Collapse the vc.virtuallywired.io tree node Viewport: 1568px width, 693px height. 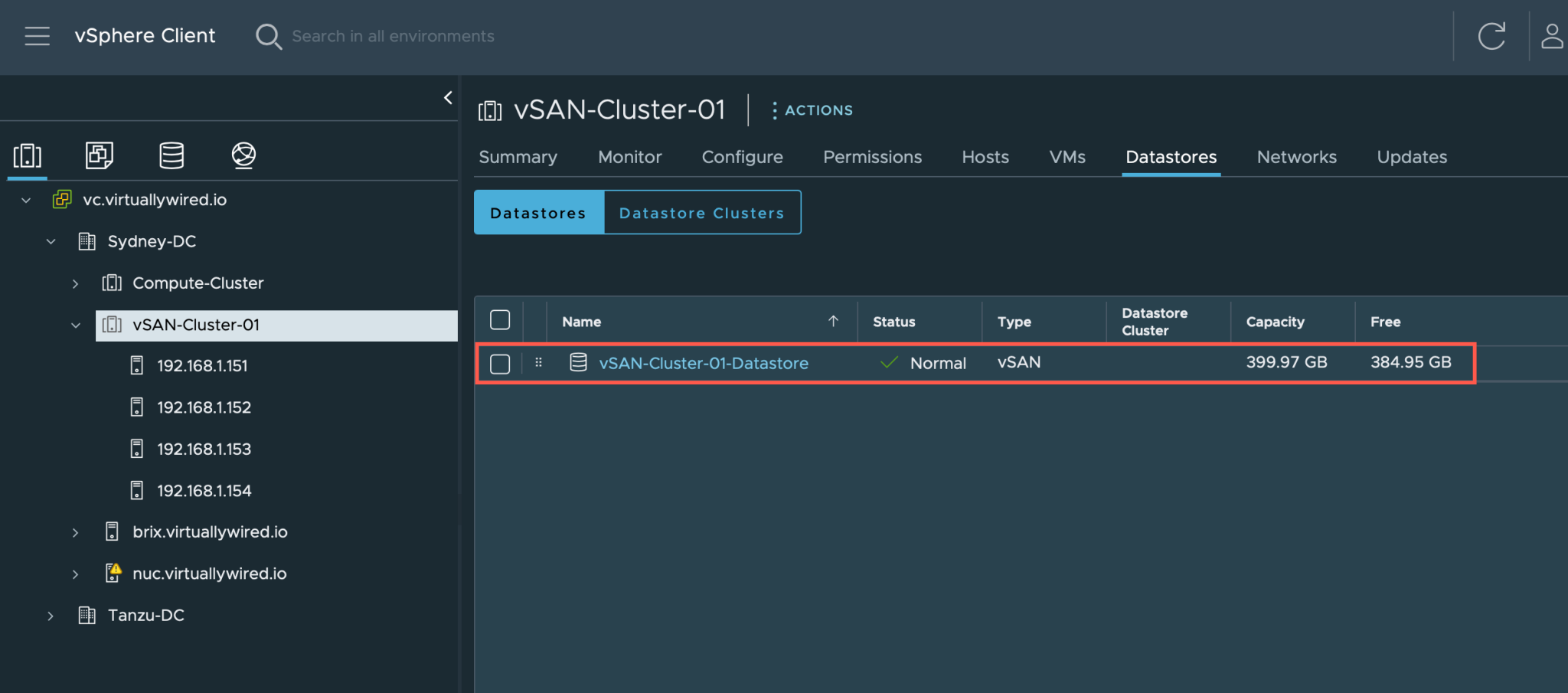(x=26, y=200)
